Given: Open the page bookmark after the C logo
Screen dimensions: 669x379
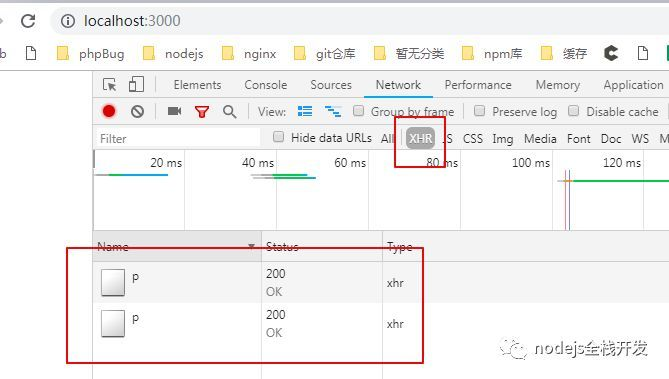Looking at the screenshot, I should 643,53.
